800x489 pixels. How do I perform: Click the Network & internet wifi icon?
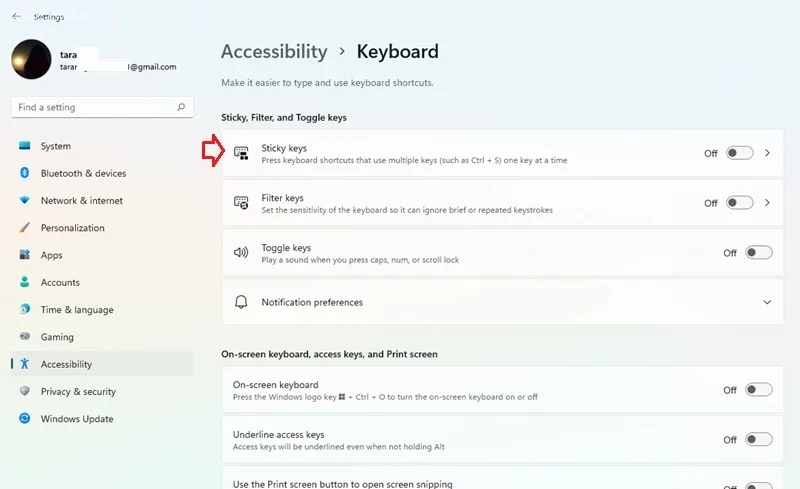[24, 200]
